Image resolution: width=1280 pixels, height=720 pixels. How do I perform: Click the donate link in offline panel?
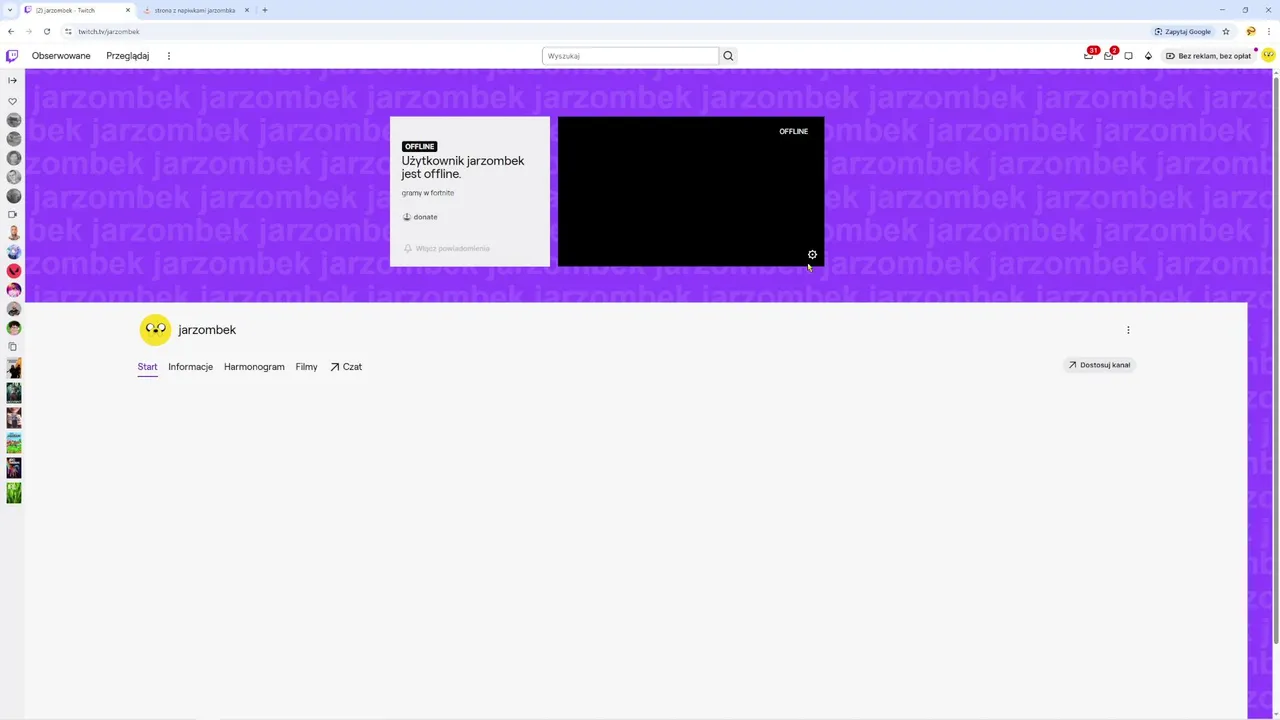tap(420, 217)
